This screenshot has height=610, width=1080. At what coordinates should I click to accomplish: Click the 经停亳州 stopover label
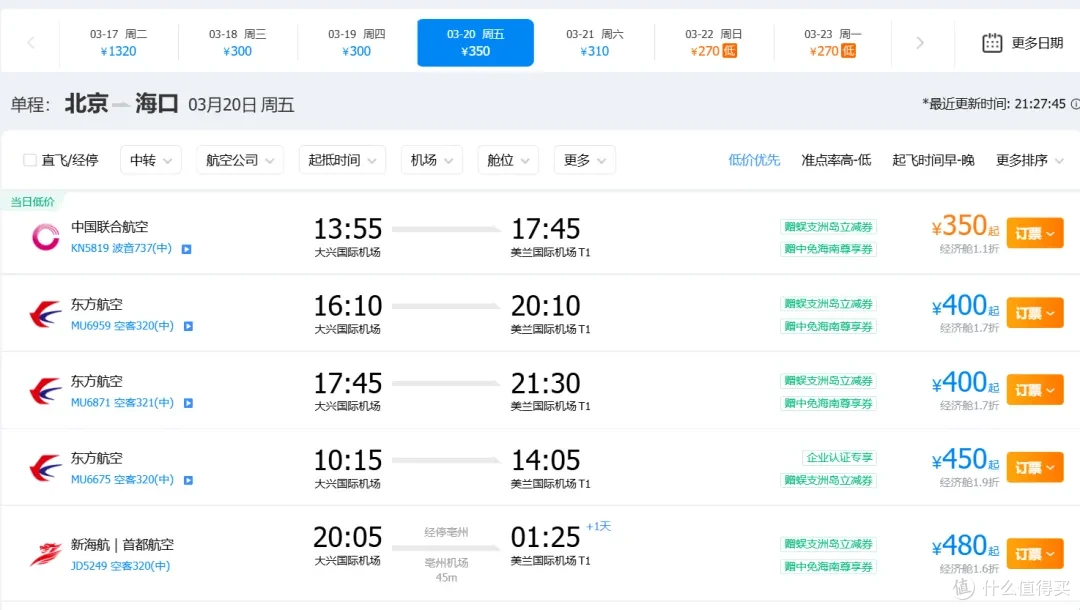point(446,532)
